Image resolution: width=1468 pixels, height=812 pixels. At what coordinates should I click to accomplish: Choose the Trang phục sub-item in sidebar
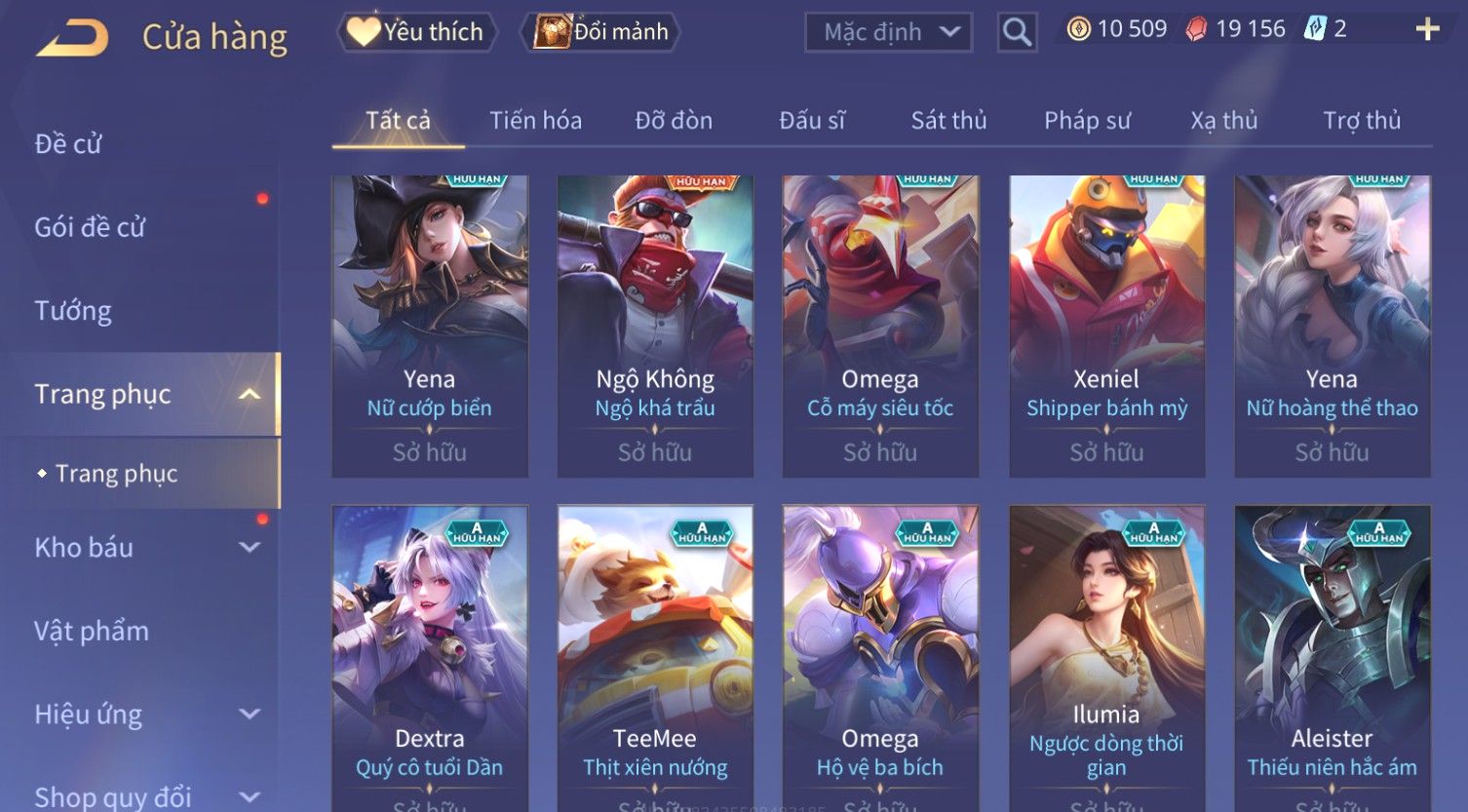coord(116,474)
